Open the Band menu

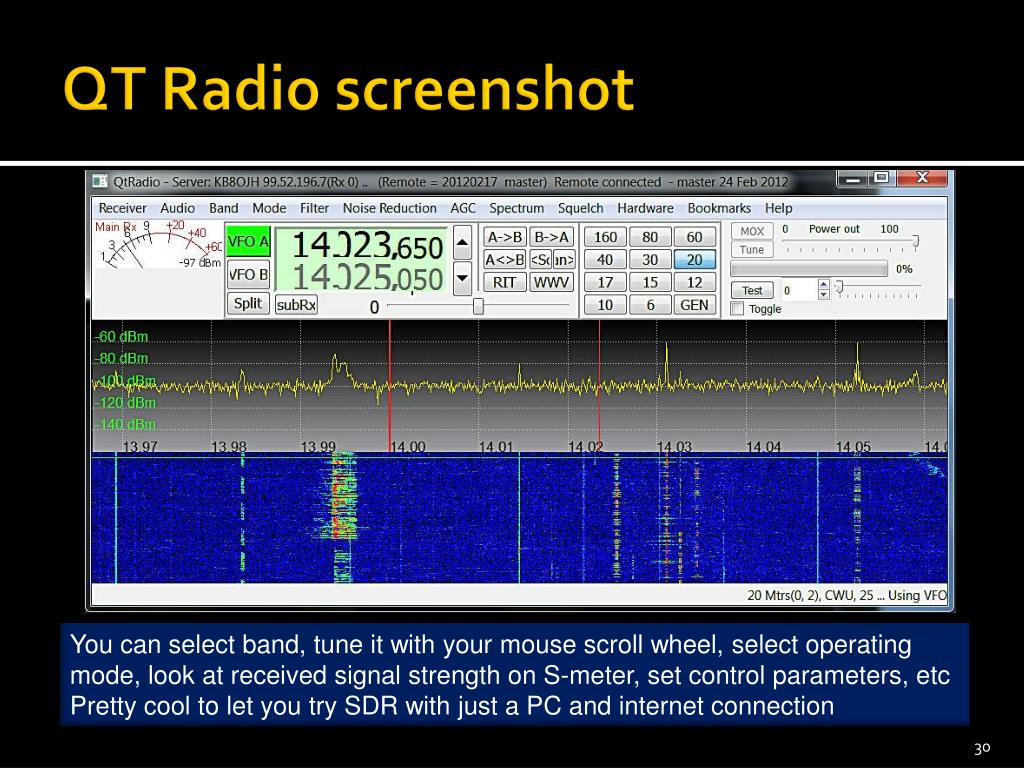223,208
